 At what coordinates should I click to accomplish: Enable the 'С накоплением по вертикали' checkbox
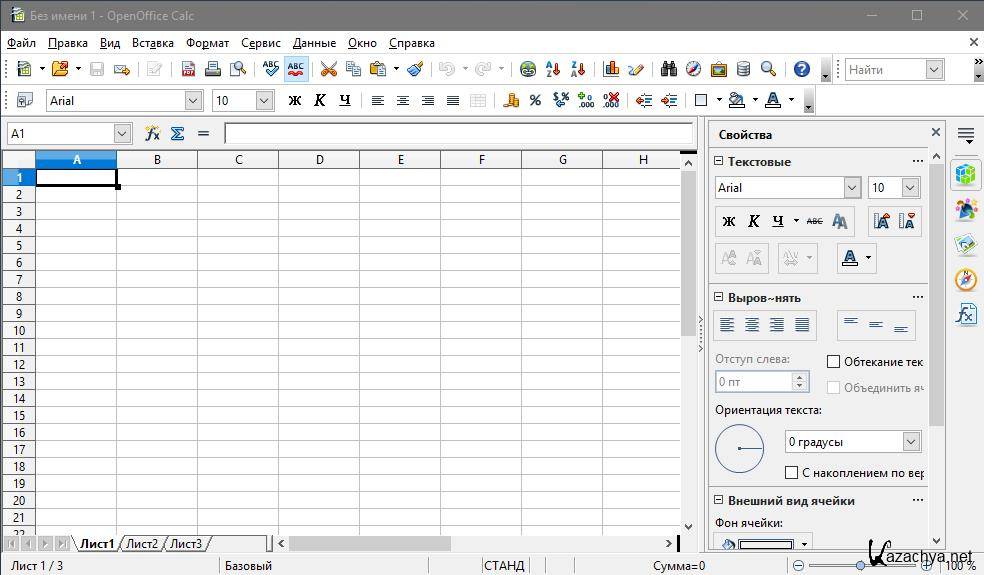coord(791,472)
